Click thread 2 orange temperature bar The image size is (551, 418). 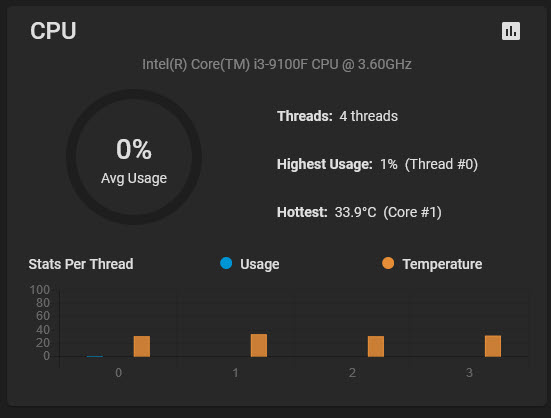click(x=376, y=346)
